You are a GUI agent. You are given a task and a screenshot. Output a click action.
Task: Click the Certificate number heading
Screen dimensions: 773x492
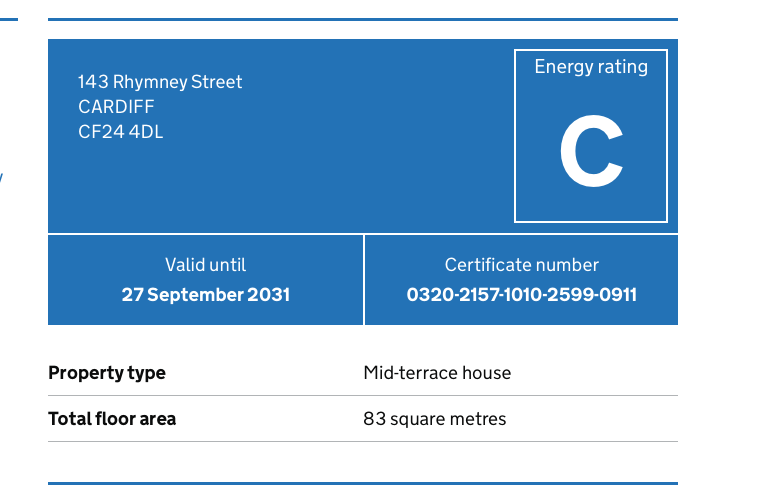click(521, 265)
